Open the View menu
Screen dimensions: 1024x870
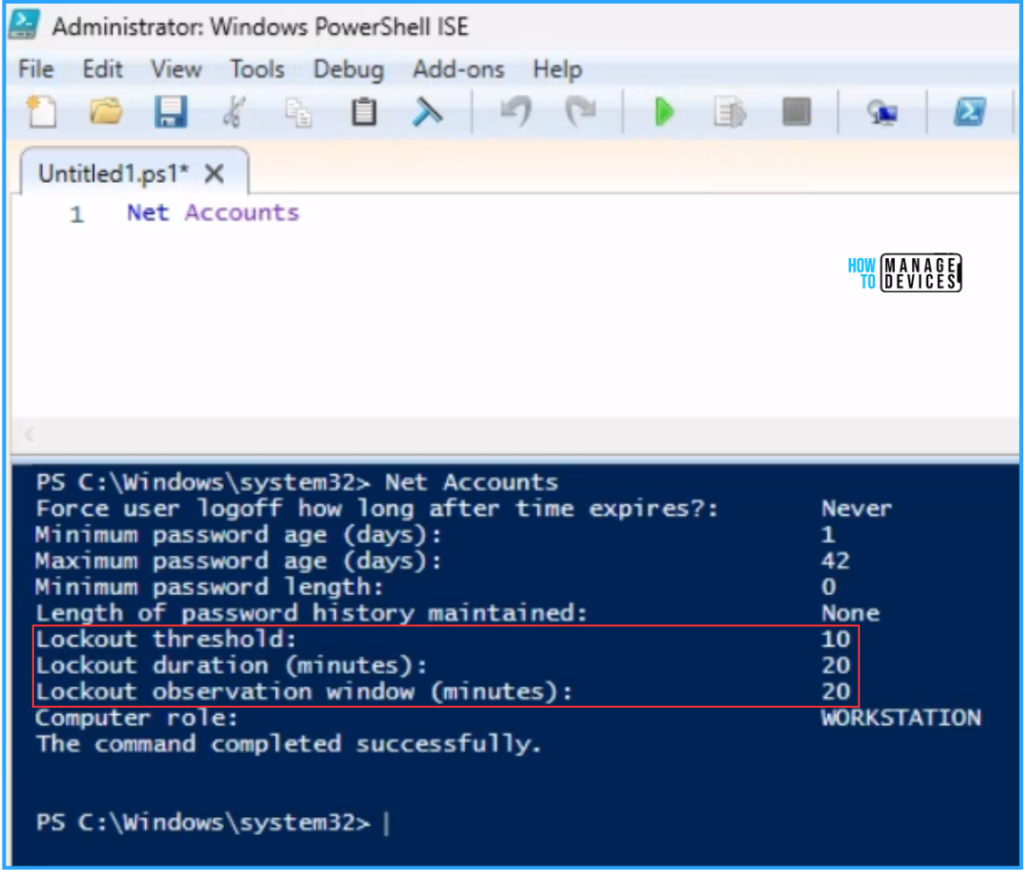176,69
